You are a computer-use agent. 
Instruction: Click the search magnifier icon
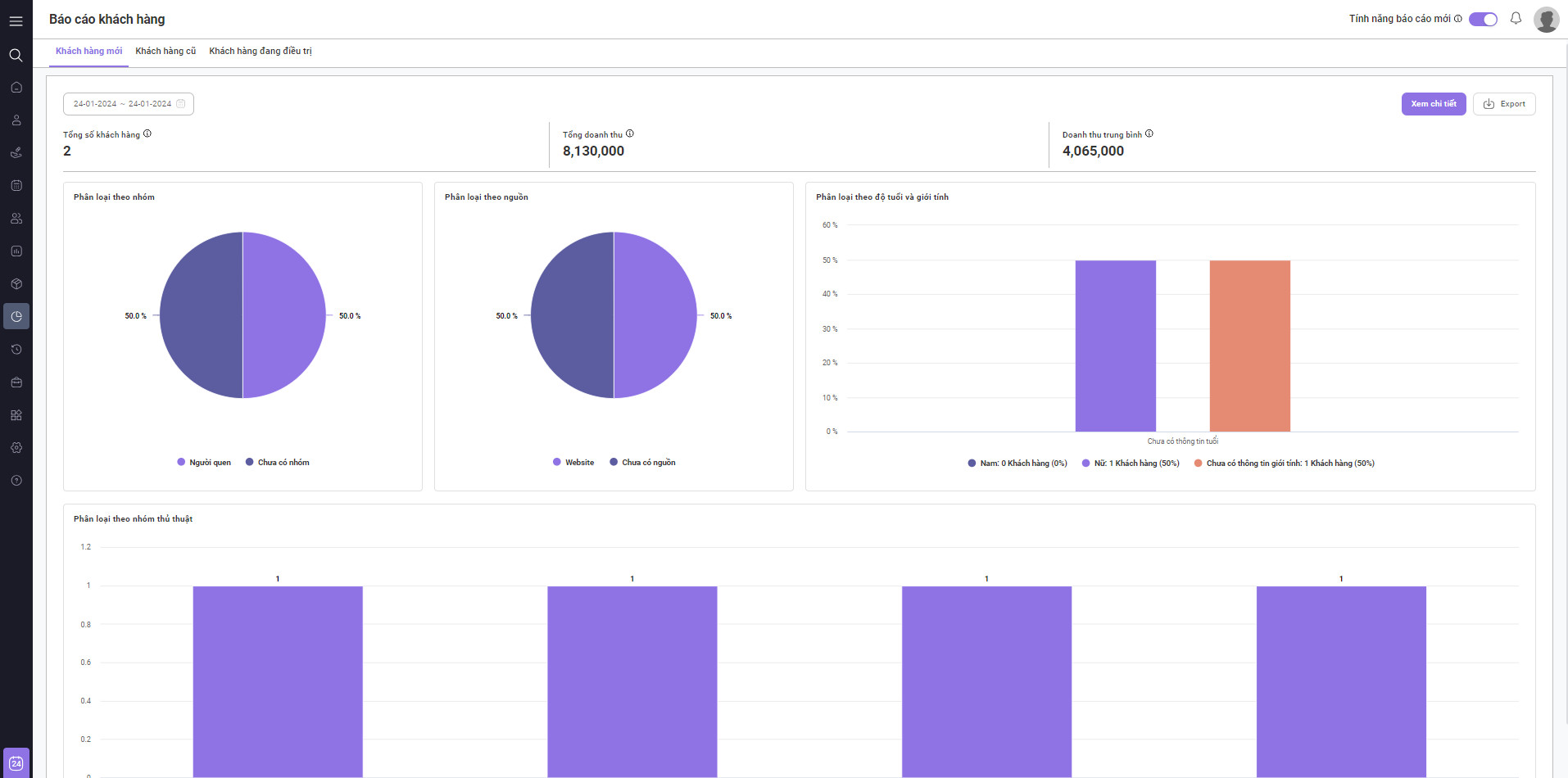[x=16, y=55]
